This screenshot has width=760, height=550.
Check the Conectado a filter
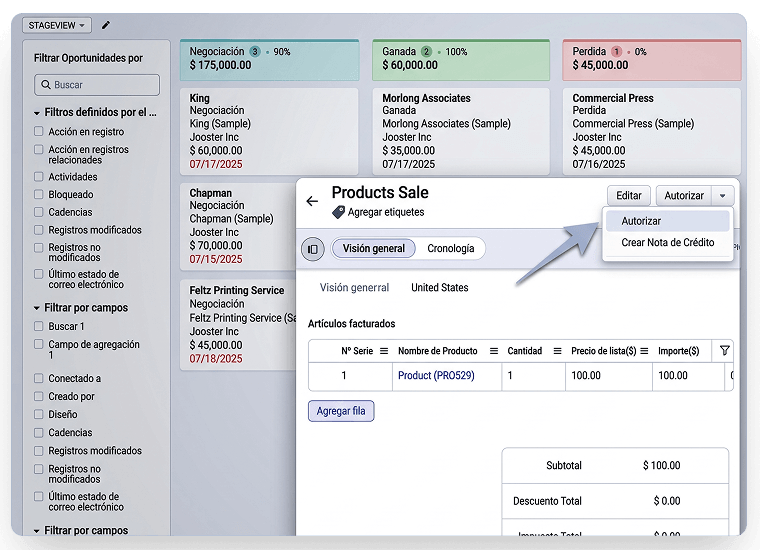point(39,378)
